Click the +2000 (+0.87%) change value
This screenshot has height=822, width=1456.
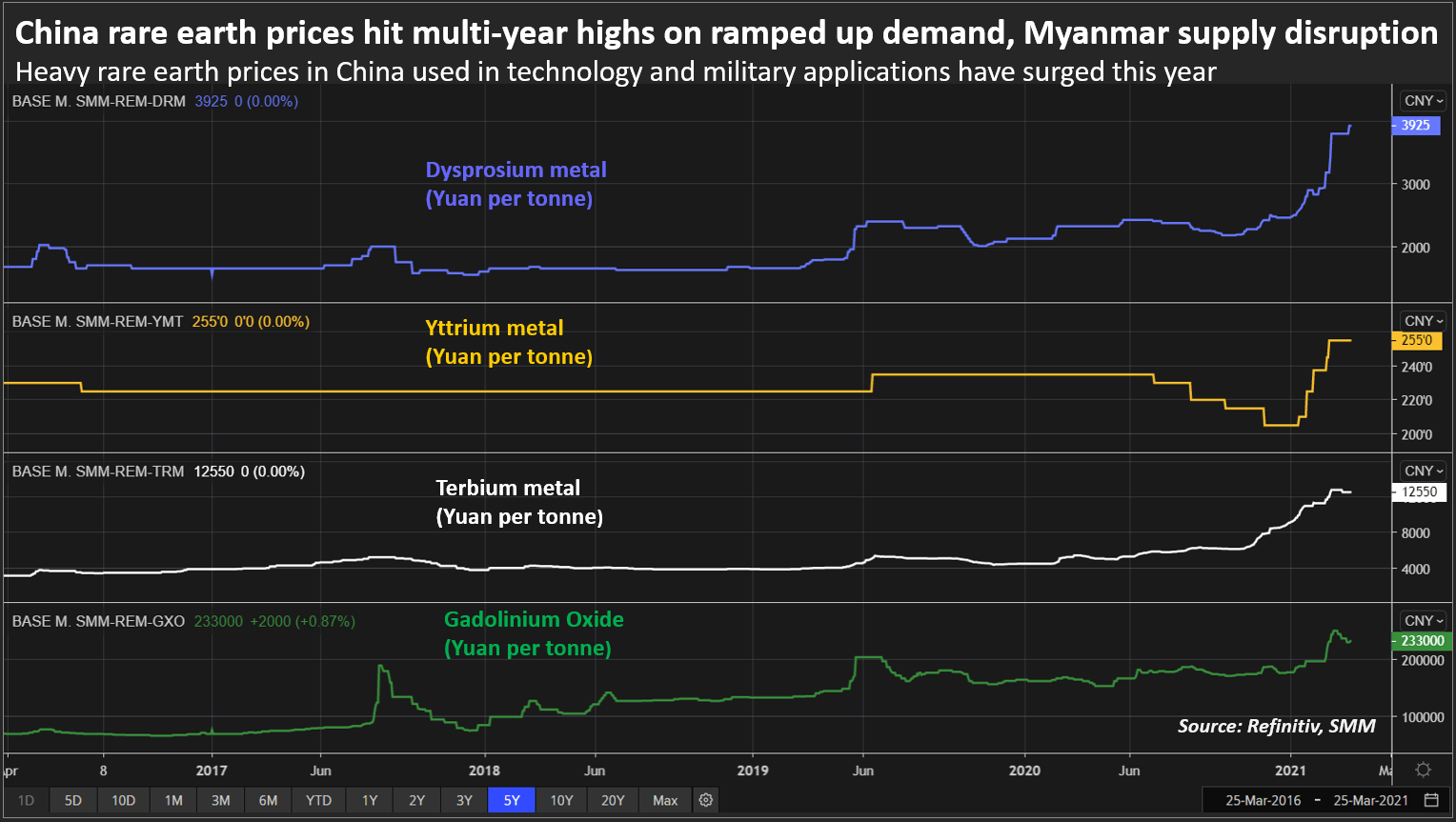coord(302,621)
